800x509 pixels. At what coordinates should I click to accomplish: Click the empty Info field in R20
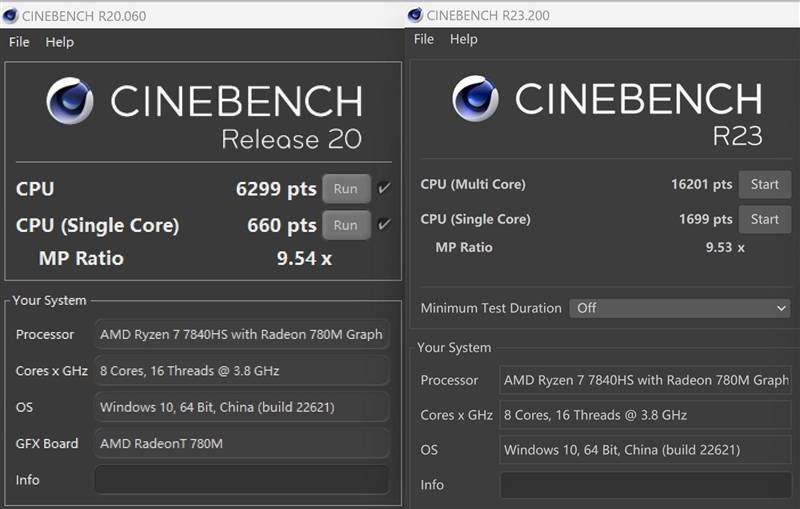pos(241,480)
